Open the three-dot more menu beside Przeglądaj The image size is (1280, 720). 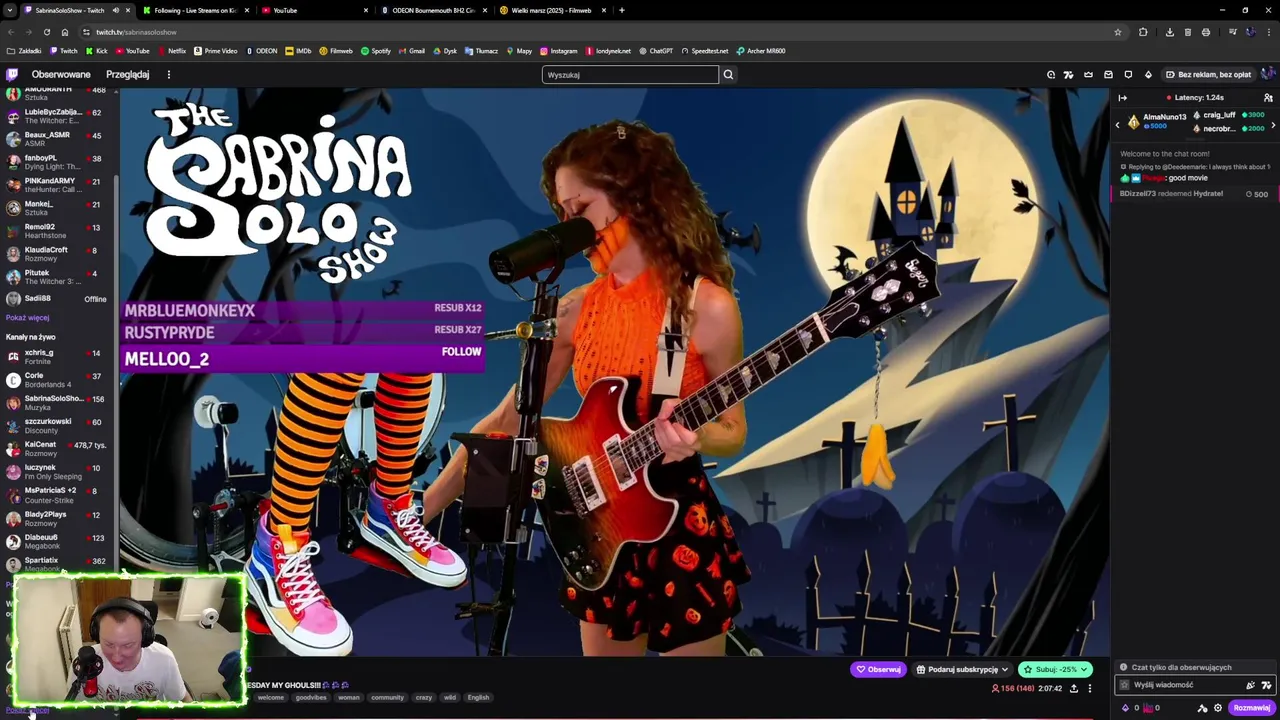[168, 74]
